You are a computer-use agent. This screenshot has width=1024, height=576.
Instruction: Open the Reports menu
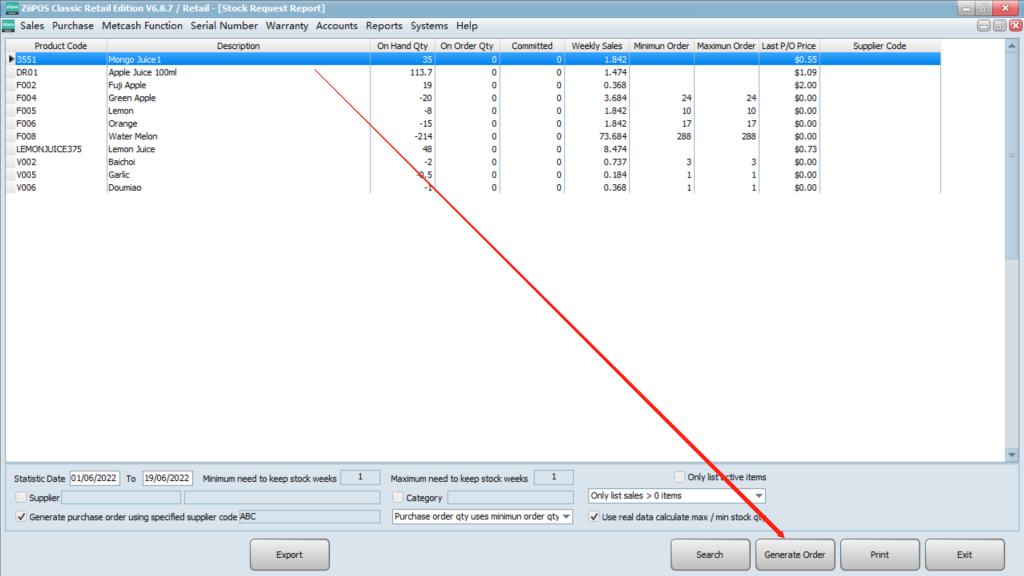384,26
